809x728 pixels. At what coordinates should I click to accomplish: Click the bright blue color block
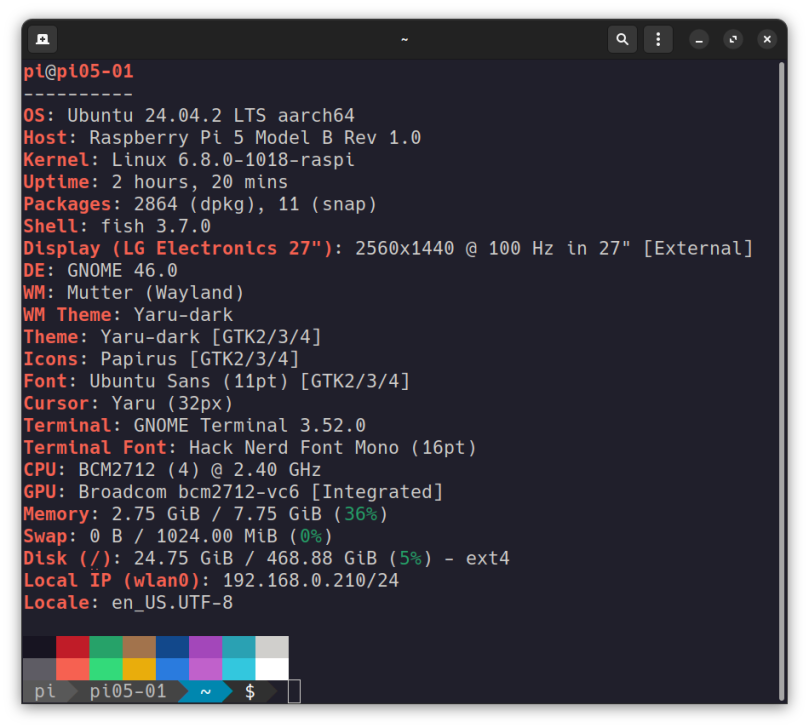pyautogui.click(x=172, y=669)
